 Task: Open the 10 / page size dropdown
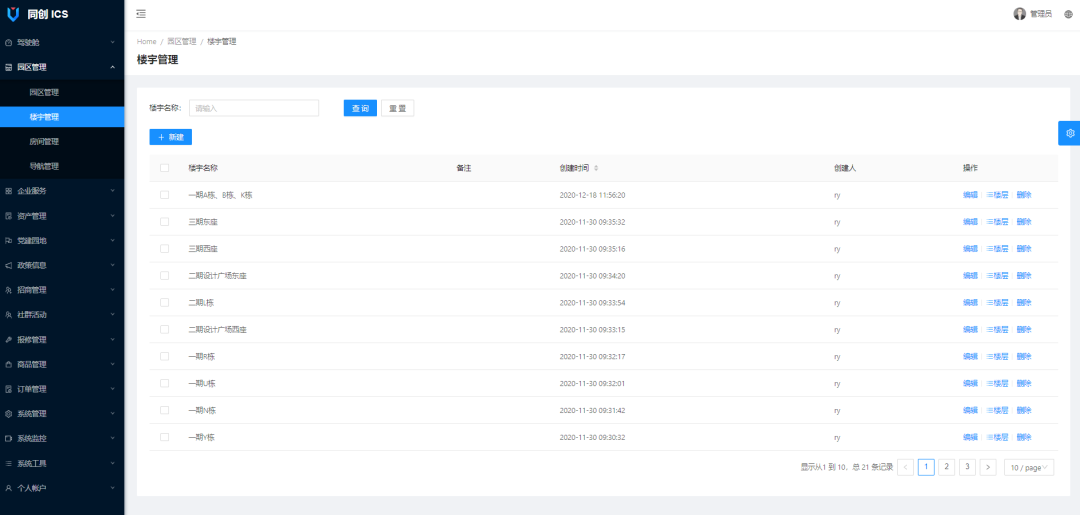1028,467
